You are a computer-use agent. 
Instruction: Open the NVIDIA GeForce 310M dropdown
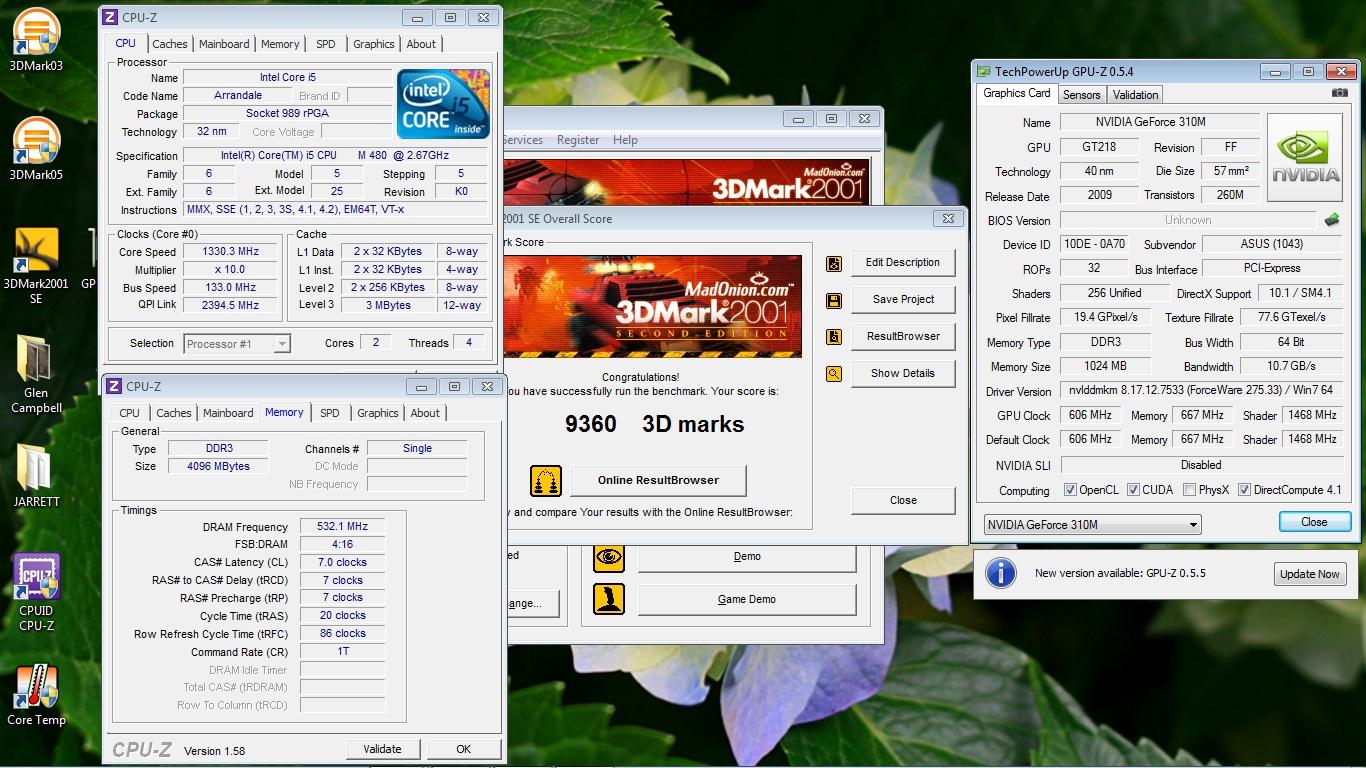point(1092,525)
